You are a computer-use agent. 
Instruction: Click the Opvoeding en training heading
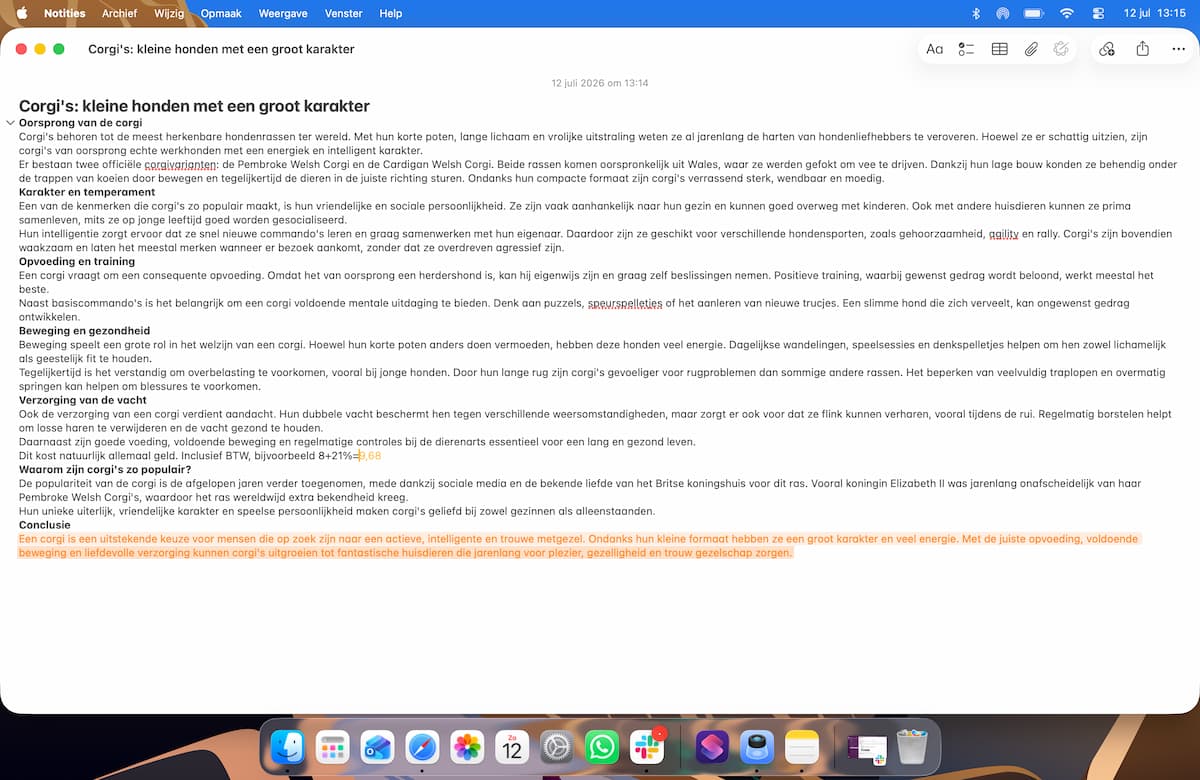click(x=77, y=261)
